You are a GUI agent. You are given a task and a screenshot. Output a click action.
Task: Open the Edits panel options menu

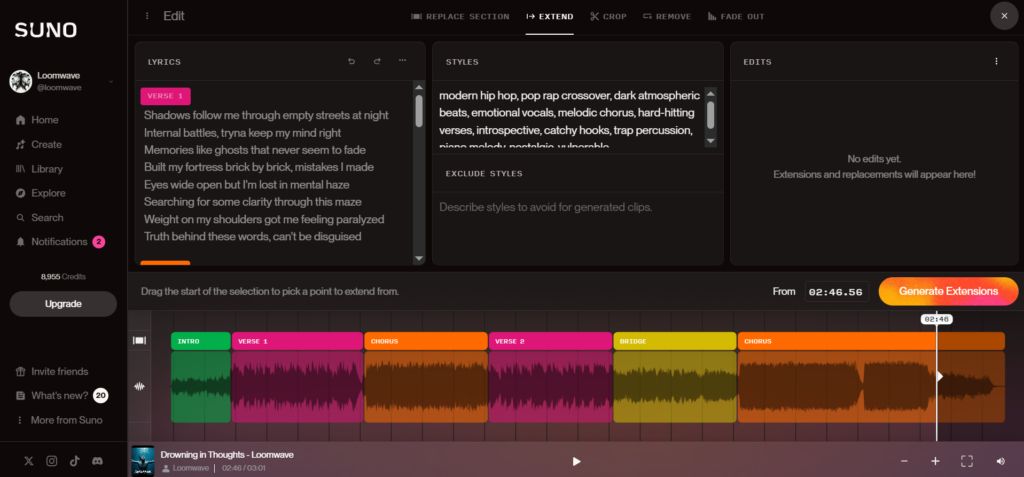point(997,61)
